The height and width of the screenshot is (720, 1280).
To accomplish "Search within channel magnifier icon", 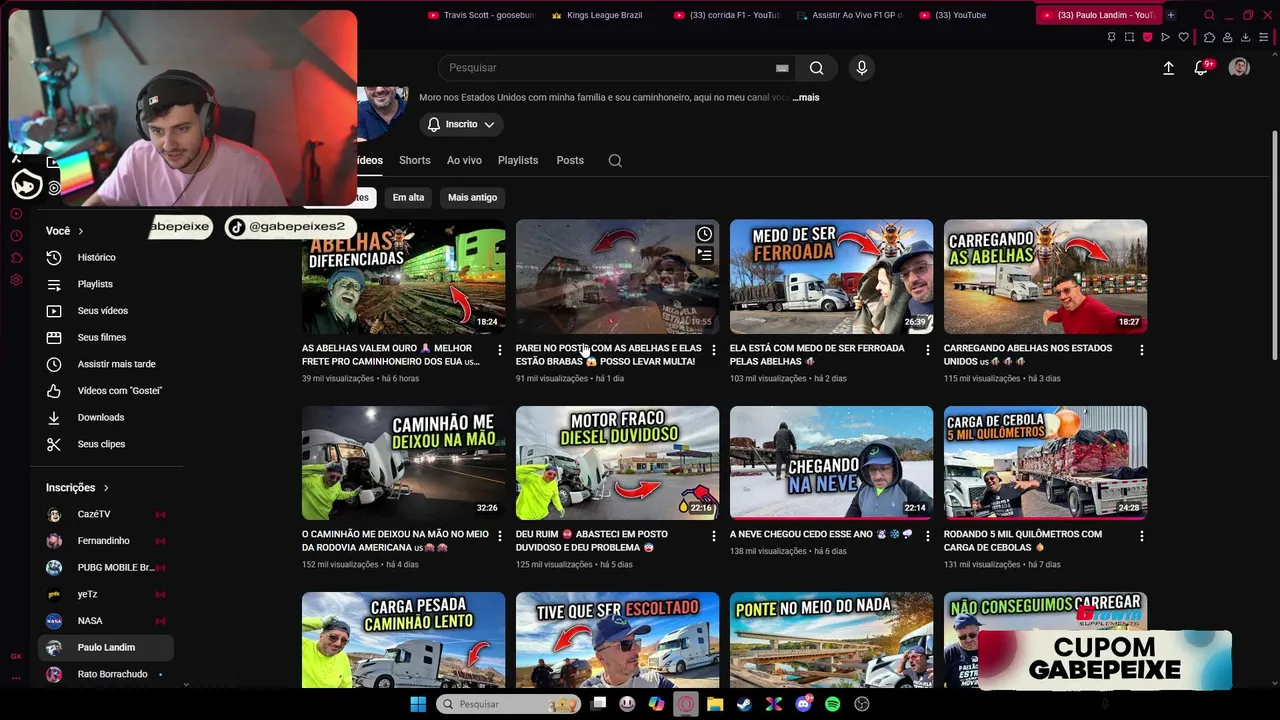I will pyautogui.click(x=615, y=160).
